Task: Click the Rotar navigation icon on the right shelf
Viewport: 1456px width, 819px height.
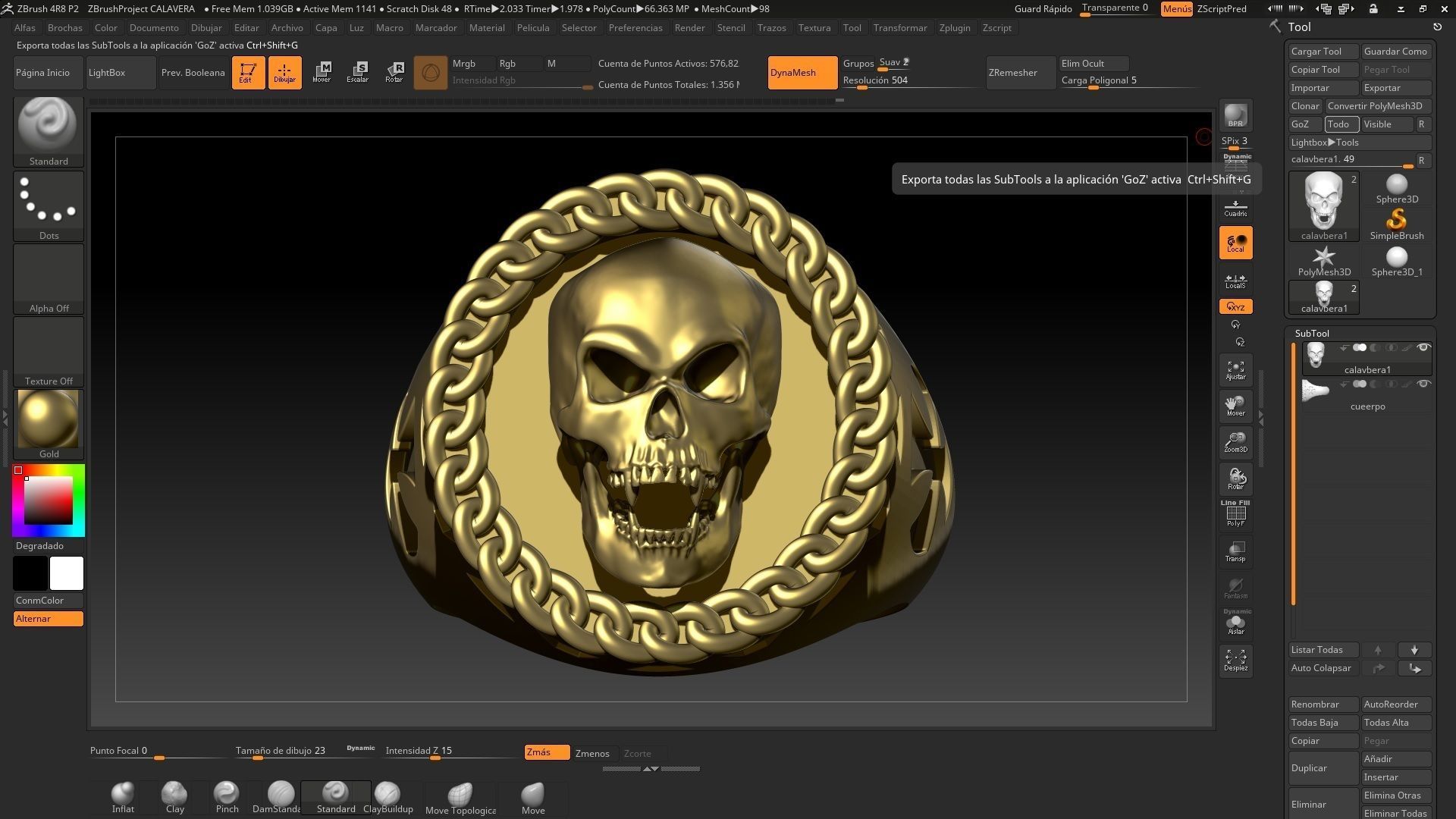Action: [x=1235, y=479]
